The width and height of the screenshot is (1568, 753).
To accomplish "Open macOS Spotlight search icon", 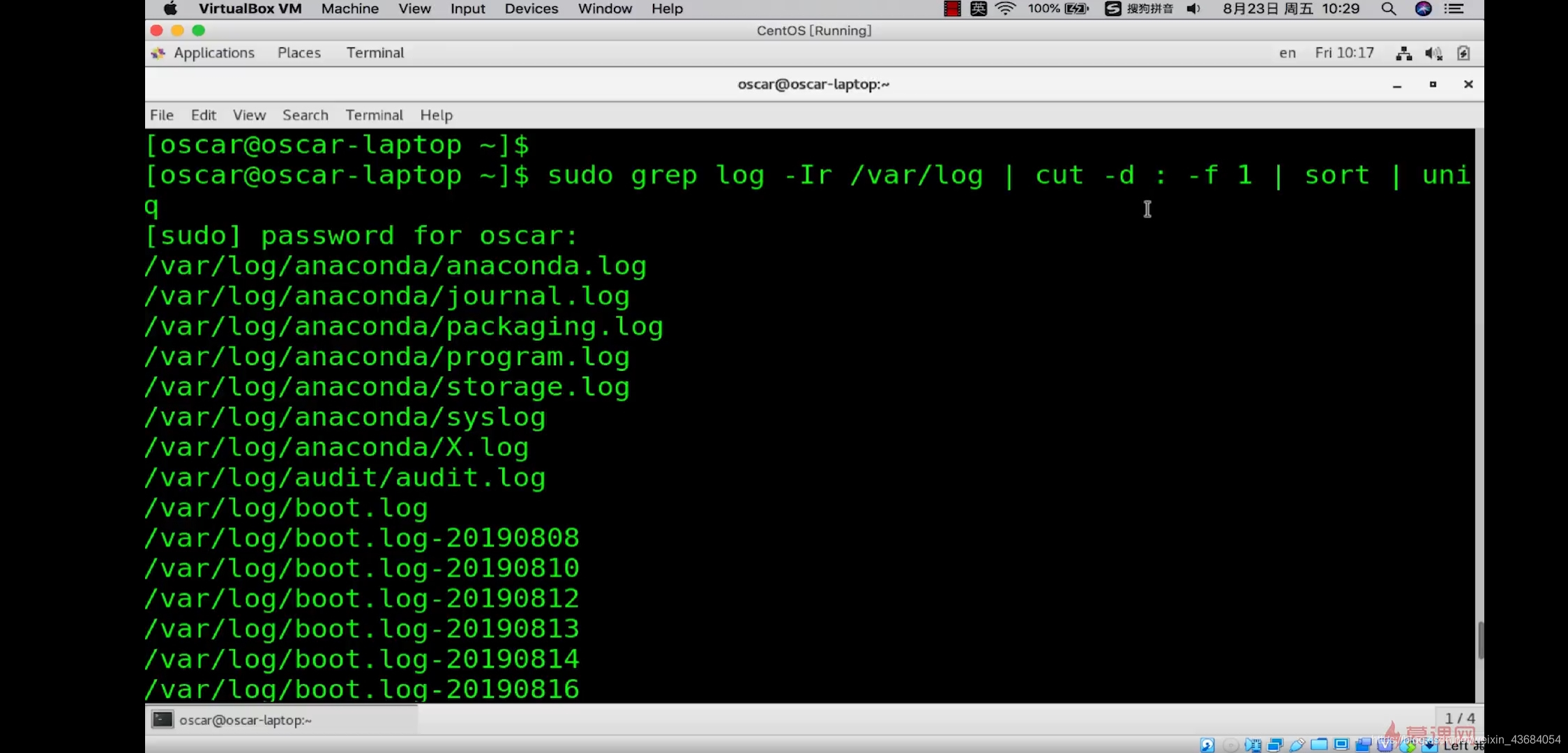I will 1388,9.
